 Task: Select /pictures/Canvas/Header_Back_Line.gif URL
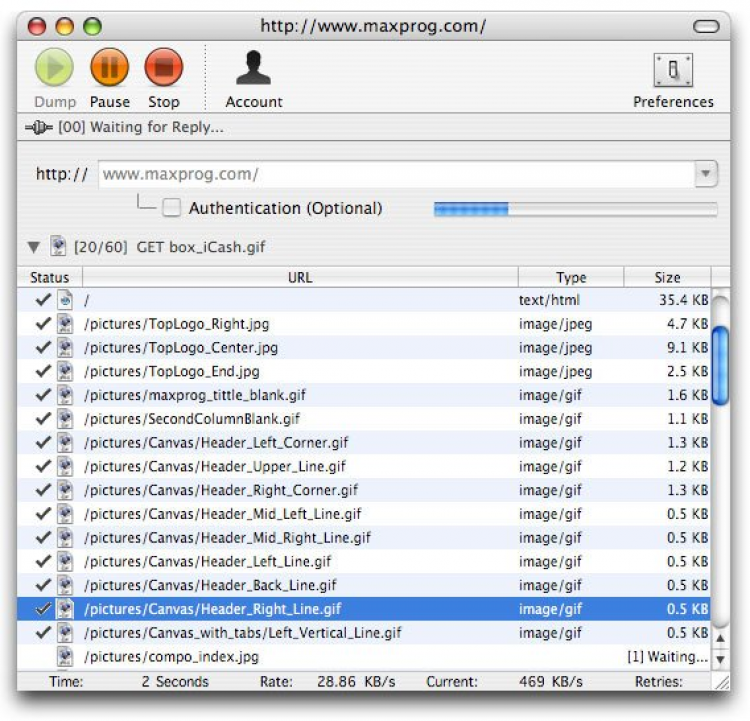(210, 585)
